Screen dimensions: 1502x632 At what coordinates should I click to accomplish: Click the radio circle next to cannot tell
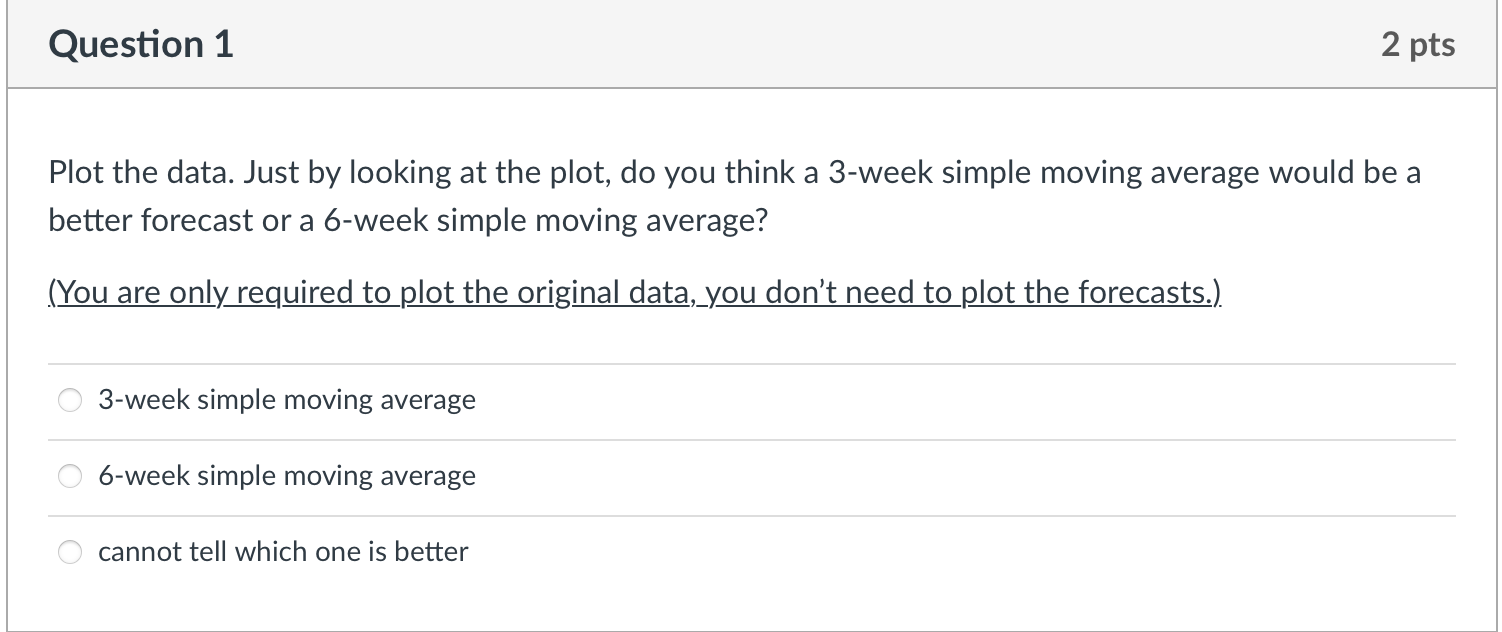(70, 551)
